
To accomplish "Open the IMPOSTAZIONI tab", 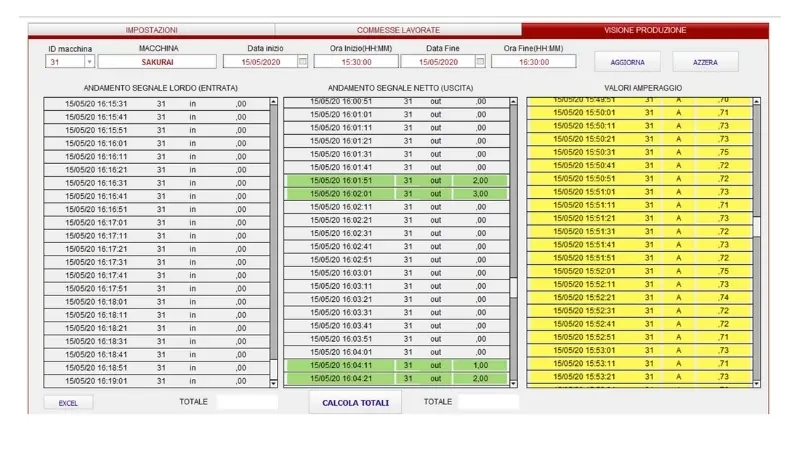I will tap(152, 30).
